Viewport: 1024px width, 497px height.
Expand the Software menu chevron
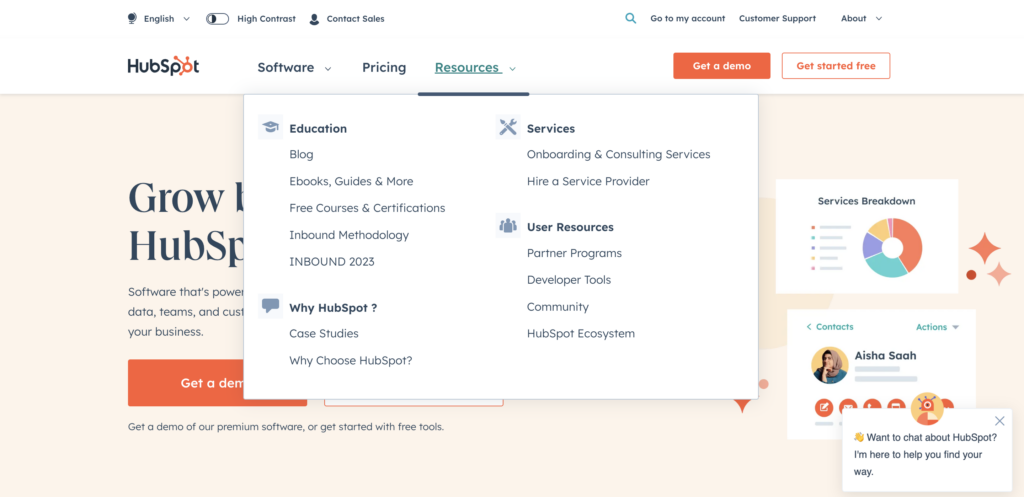pos(328,69)
